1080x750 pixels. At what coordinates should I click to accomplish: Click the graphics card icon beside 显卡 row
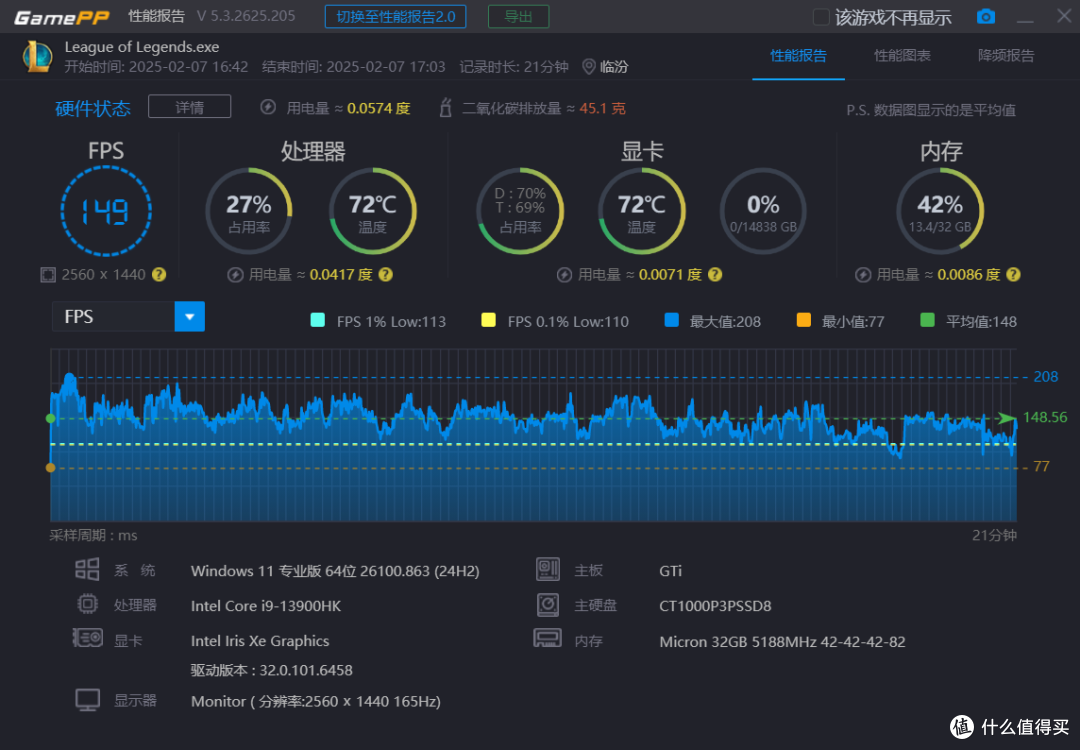point(87,638)
